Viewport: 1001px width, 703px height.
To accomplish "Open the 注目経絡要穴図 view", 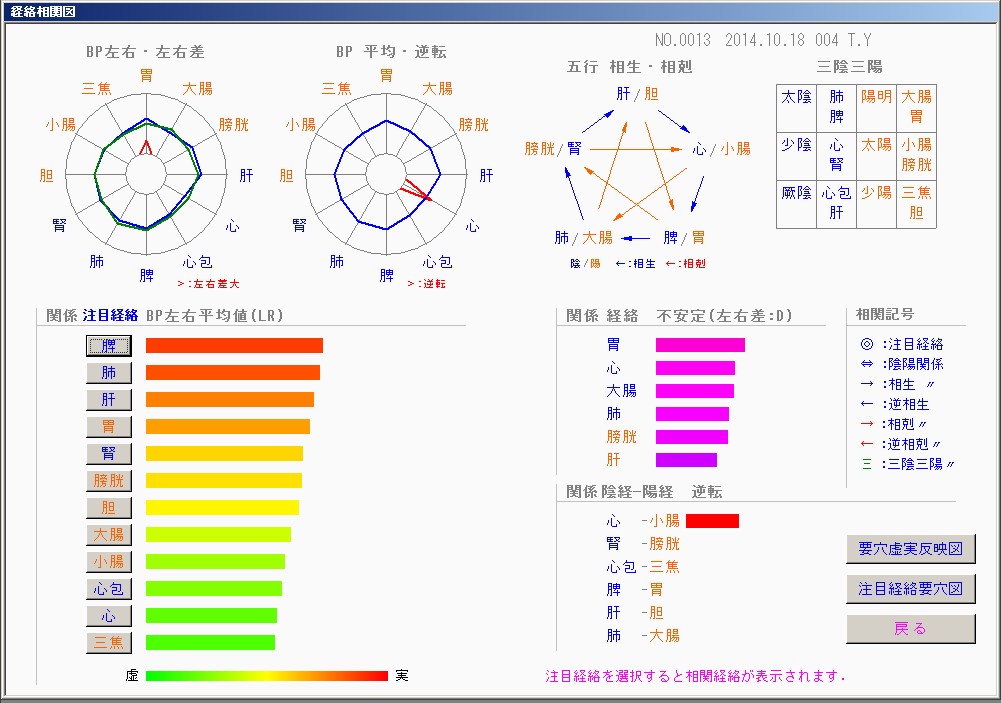I will pyautogui.click(x=910, y=589).
